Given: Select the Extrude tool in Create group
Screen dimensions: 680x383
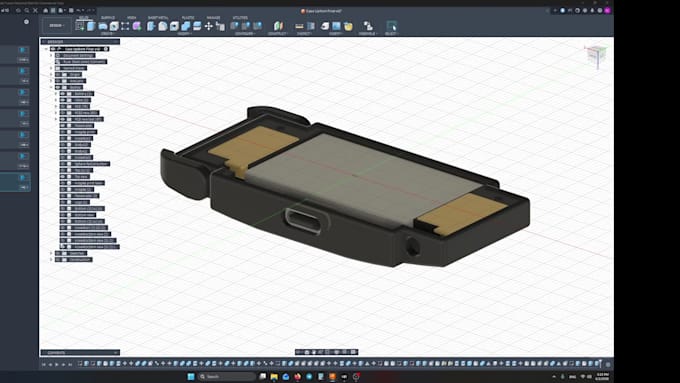Looking at the screenshot, I should click(x=91, y=26).
